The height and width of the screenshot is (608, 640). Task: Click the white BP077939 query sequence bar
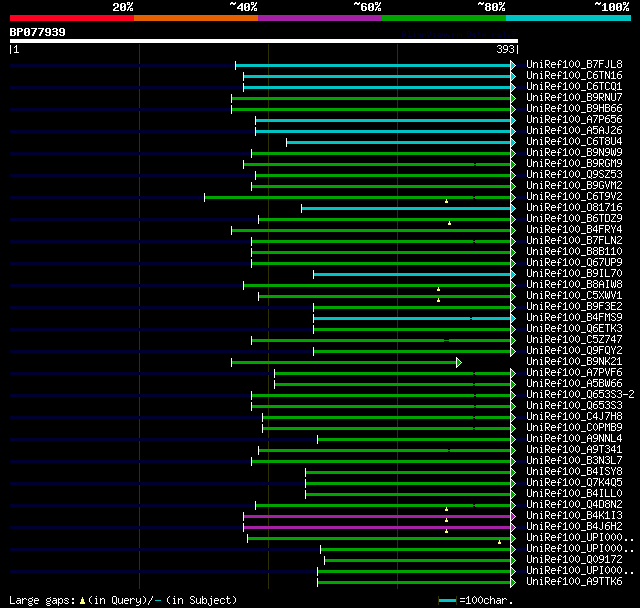coord(264,41)
